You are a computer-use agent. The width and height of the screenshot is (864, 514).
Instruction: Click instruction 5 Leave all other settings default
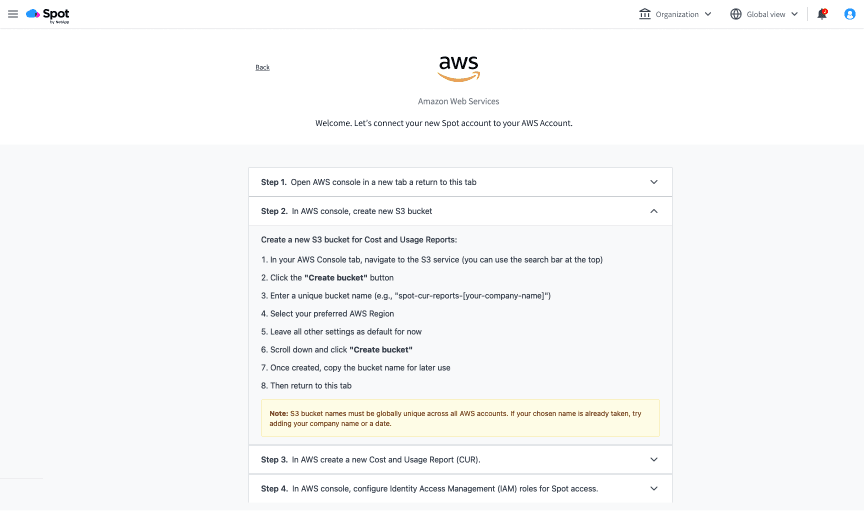[x=341, y=332]
